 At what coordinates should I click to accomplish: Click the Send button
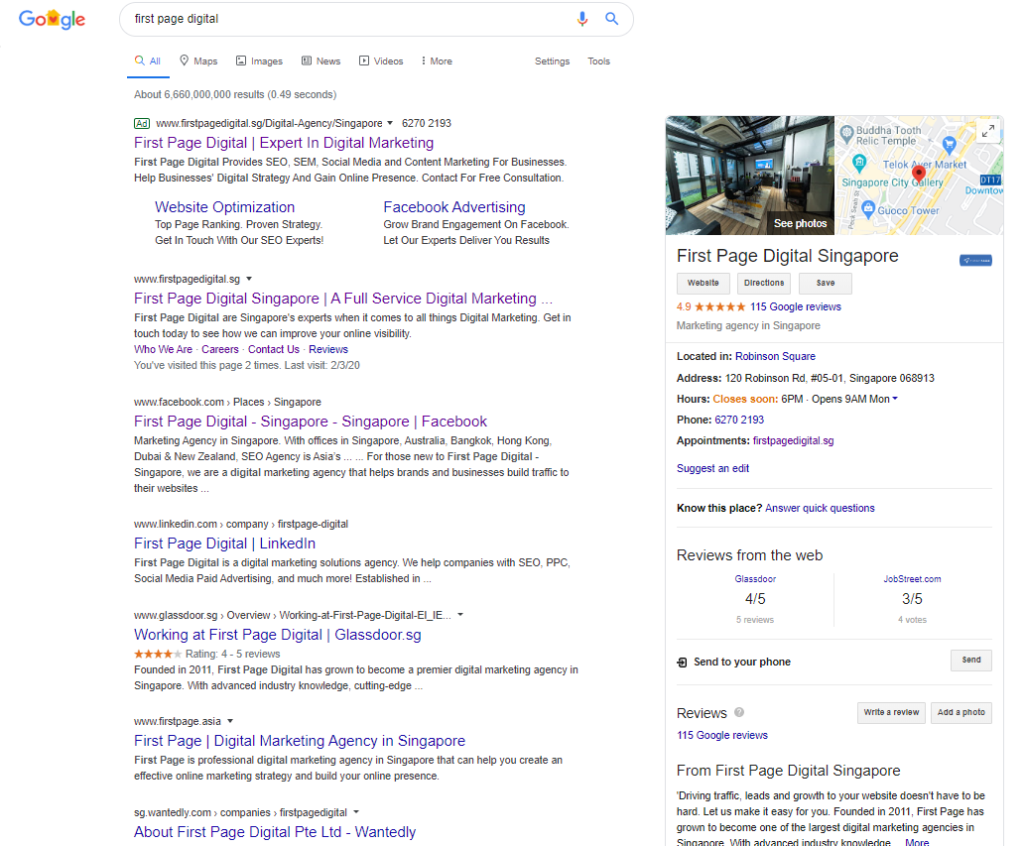[971, 660]
